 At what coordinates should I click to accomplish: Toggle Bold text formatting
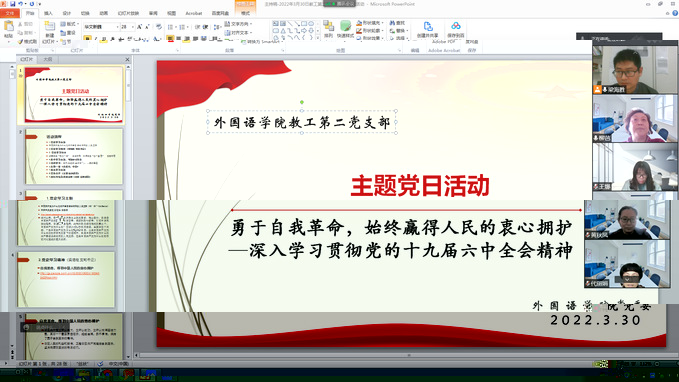pyautogui.click(x=87, y=39)
